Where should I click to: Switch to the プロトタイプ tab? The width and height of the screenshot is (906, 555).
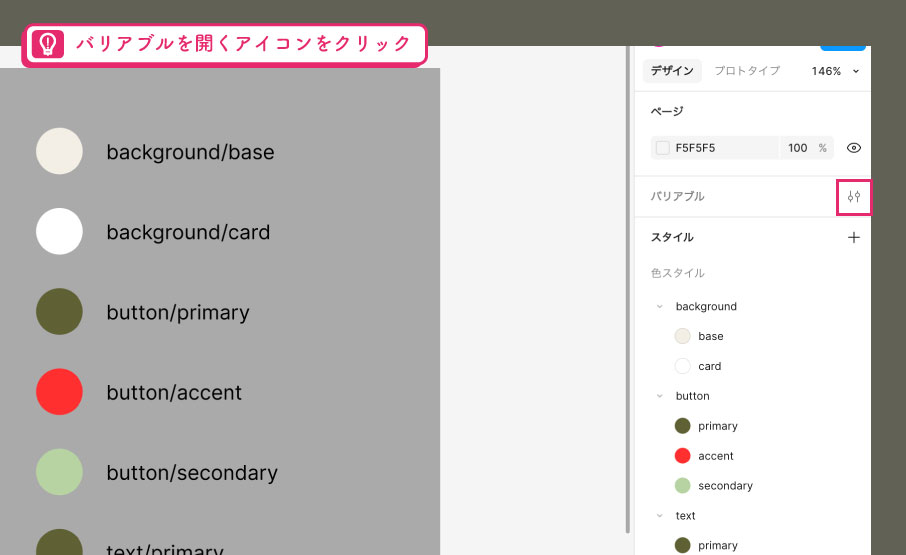coord(747,70)
